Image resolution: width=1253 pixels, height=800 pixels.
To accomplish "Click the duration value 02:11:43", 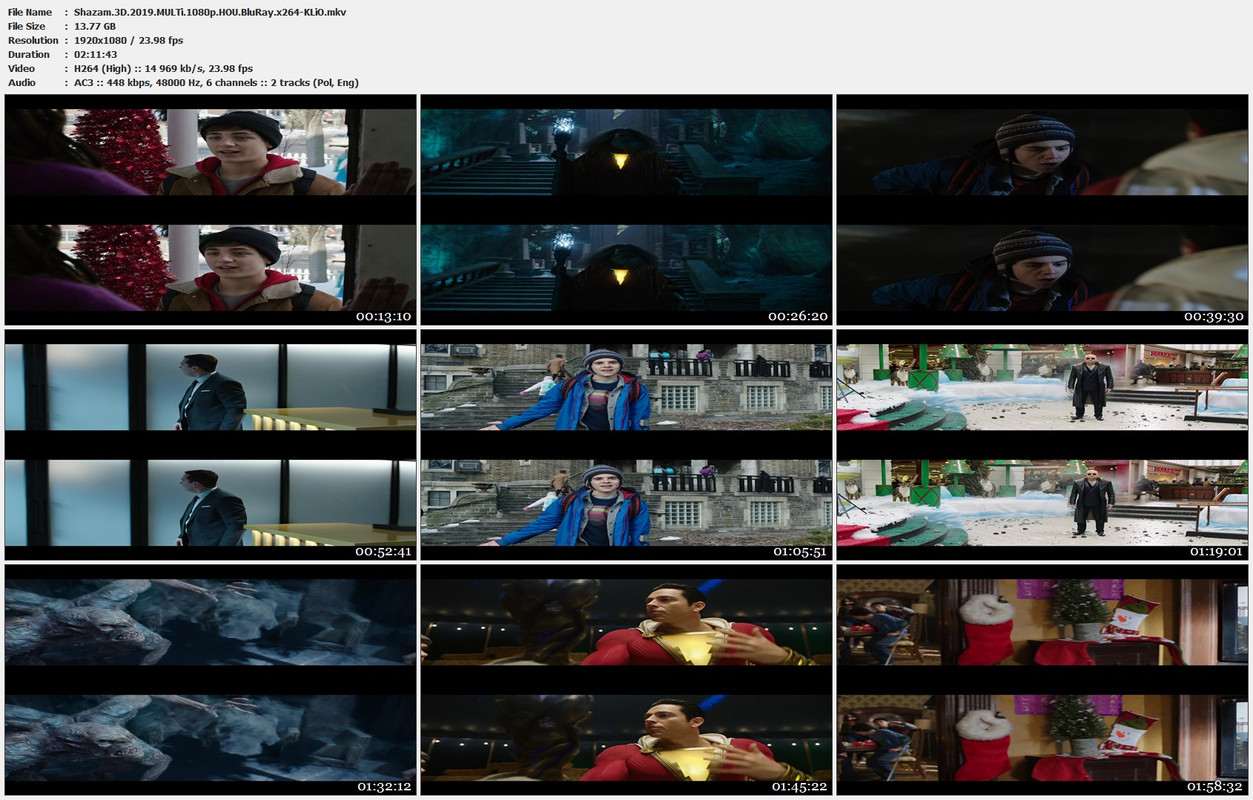I will pyautogui.click(x=96, y=54).
